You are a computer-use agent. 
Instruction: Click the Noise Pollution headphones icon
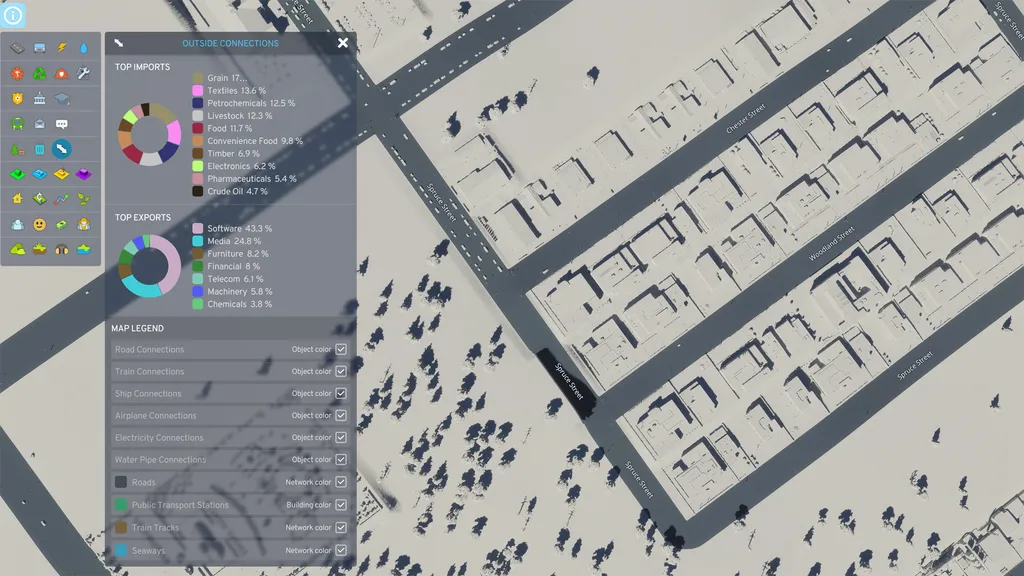tap(62, 249)
